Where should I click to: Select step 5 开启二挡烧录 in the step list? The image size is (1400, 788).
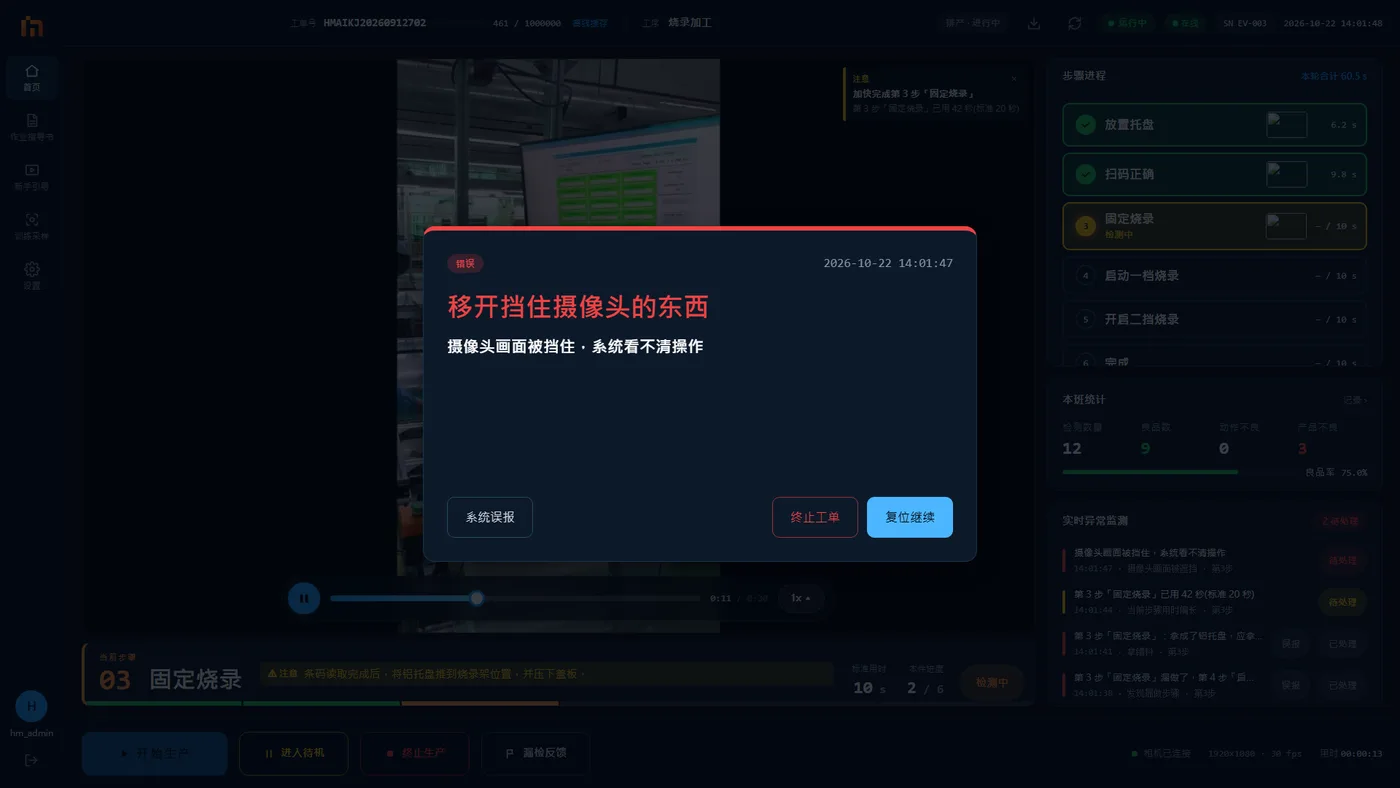(1214, 319)
